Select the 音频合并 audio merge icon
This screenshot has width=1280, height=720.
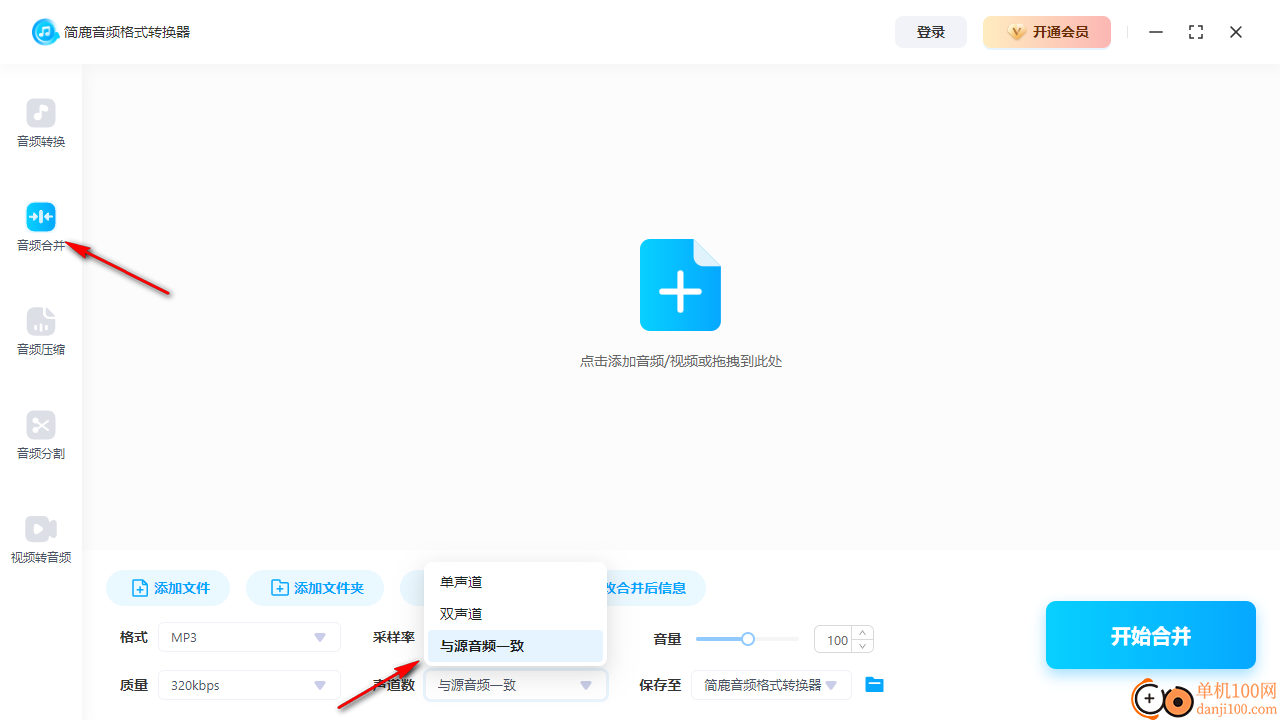click(x=41, y=217)
